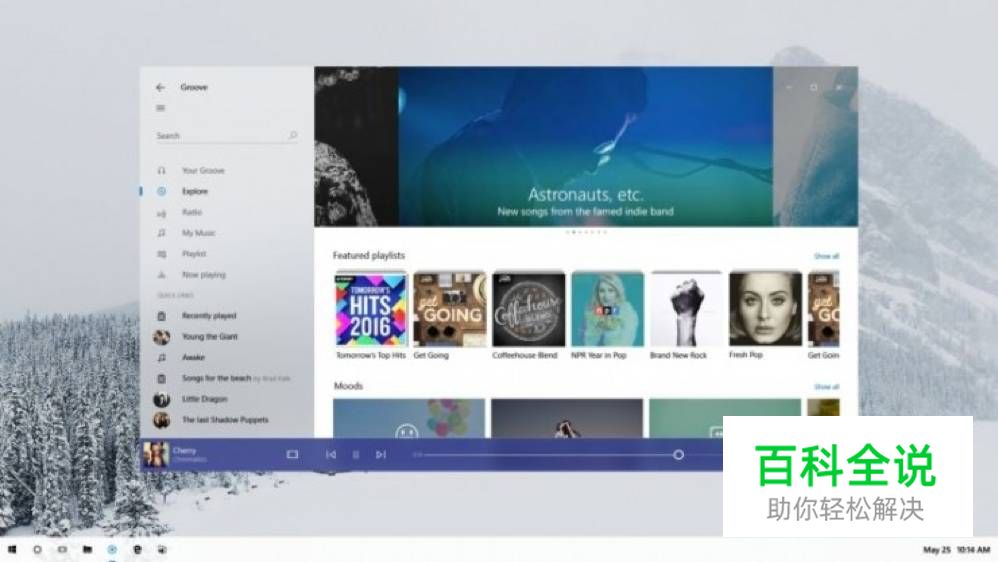998x562 pixels.
Task: Skip to the previous track
Action: pyautogui.click(x=331, y=454)
